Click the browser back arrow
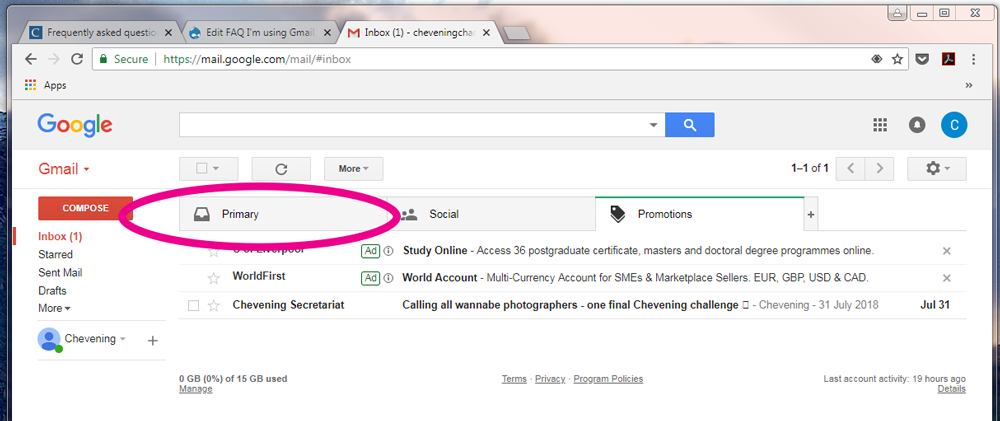This screenshot has height=421, width=1000. click(x=31, y=59)
